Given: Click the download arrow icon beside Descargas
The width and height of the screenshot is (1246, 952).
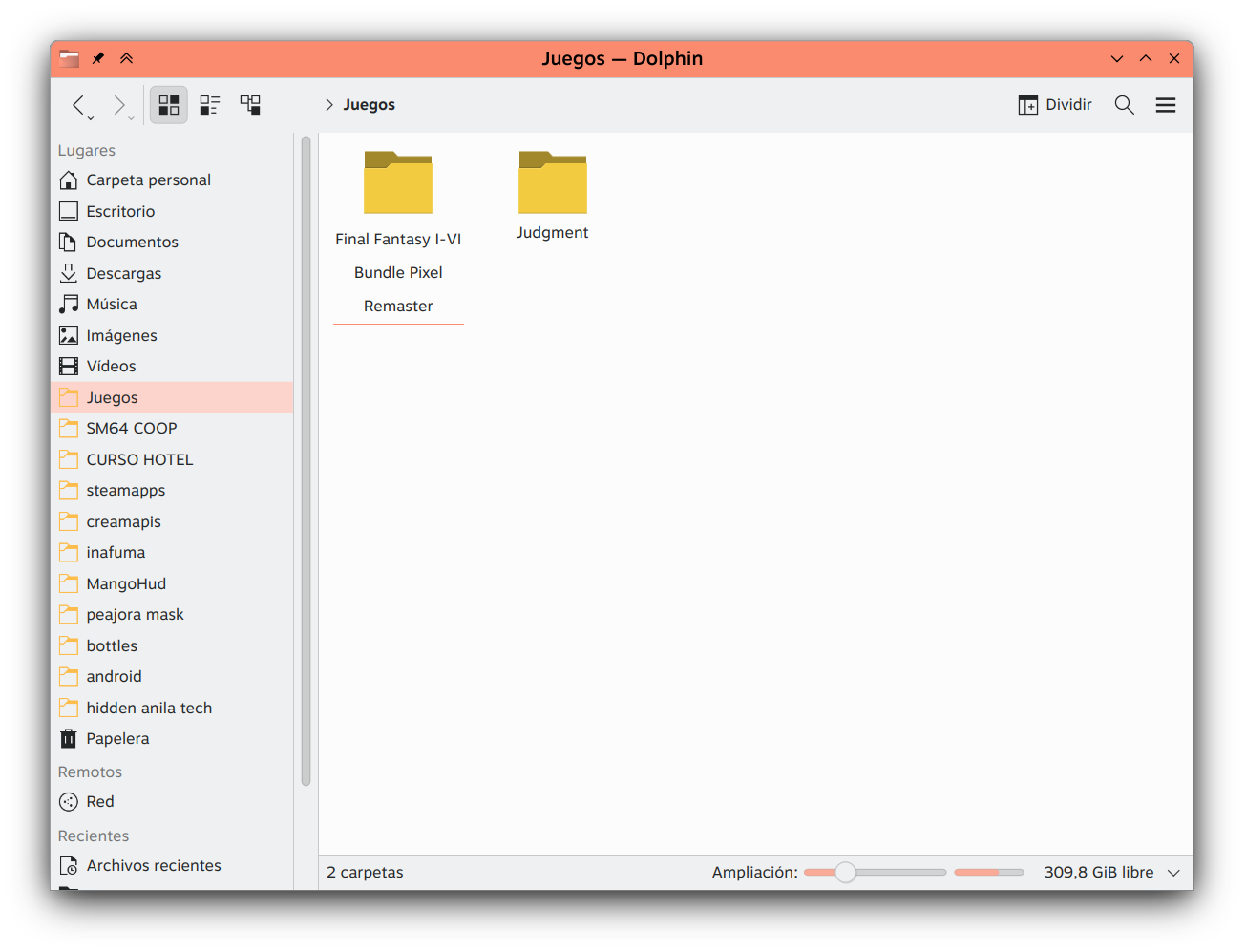Looking at the screenshot, I should 69,273.
